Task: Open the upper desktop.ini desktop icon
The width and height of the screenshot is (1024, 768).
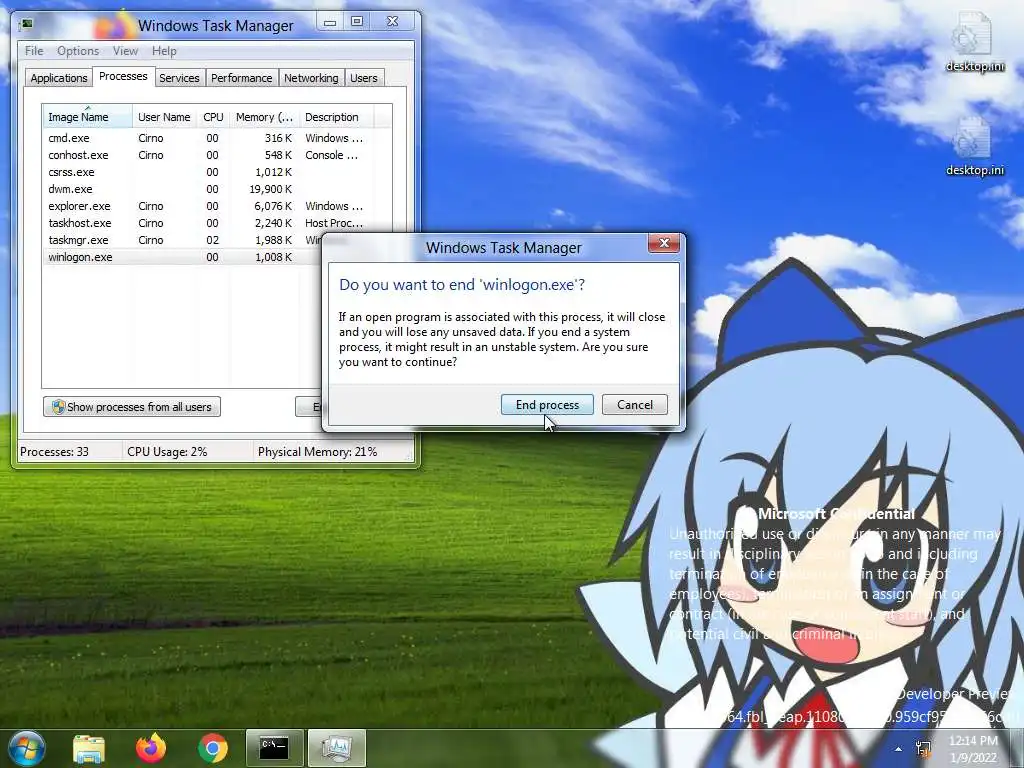Action: point(974,42)
